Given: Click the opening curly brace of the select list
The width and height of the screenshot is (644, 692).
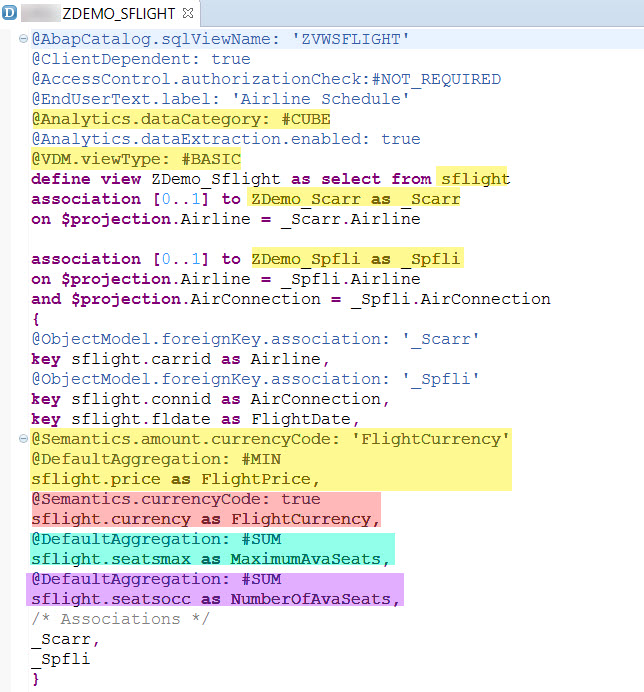Looking at the screenshot, I should coord(36,319).
